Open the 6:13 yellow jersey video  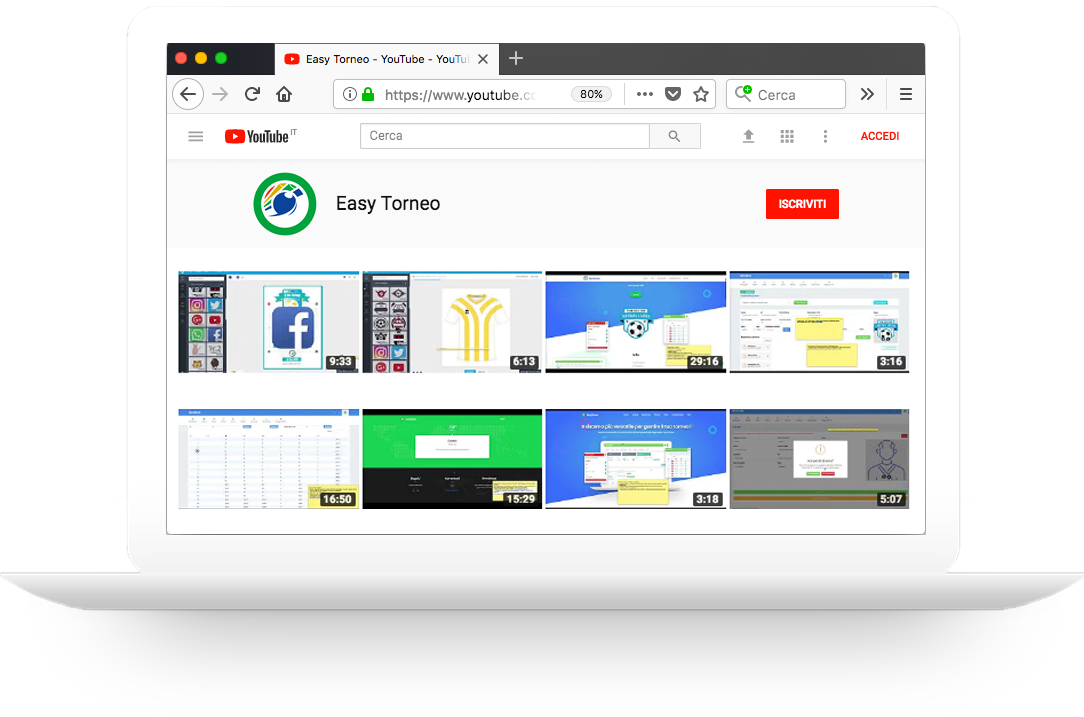pyautogui.click(x=452, y=322)
